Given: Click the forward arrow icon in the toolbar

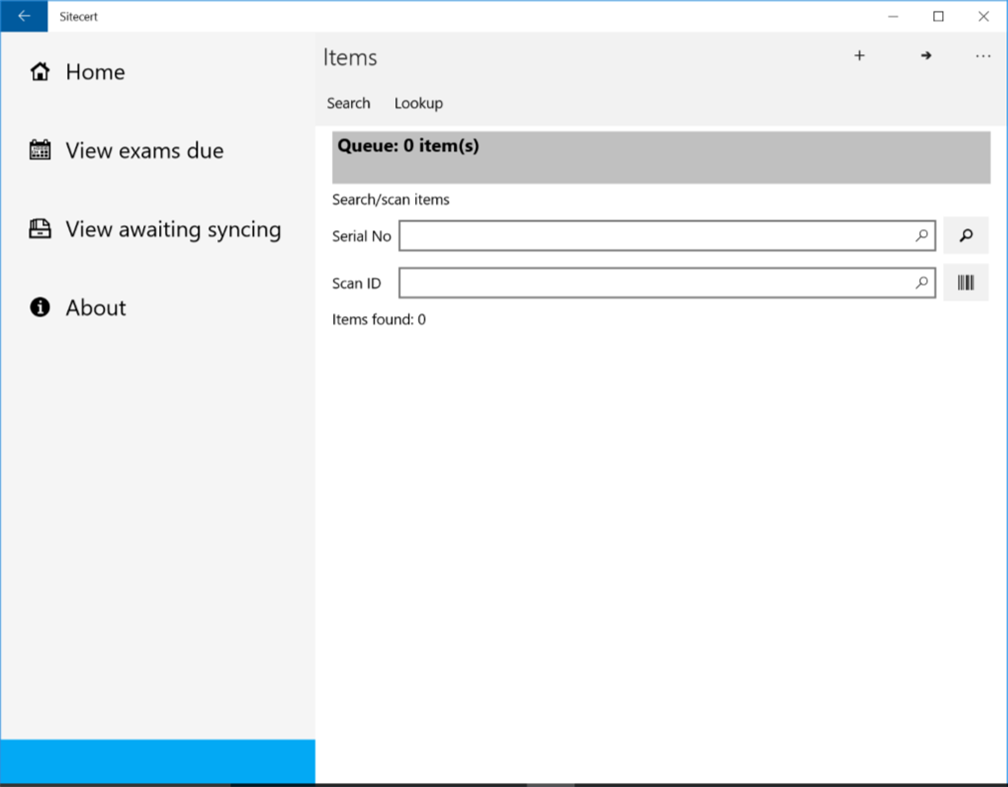Looking at the screenshot, I should pyautogui.click(x=925, y=56).
